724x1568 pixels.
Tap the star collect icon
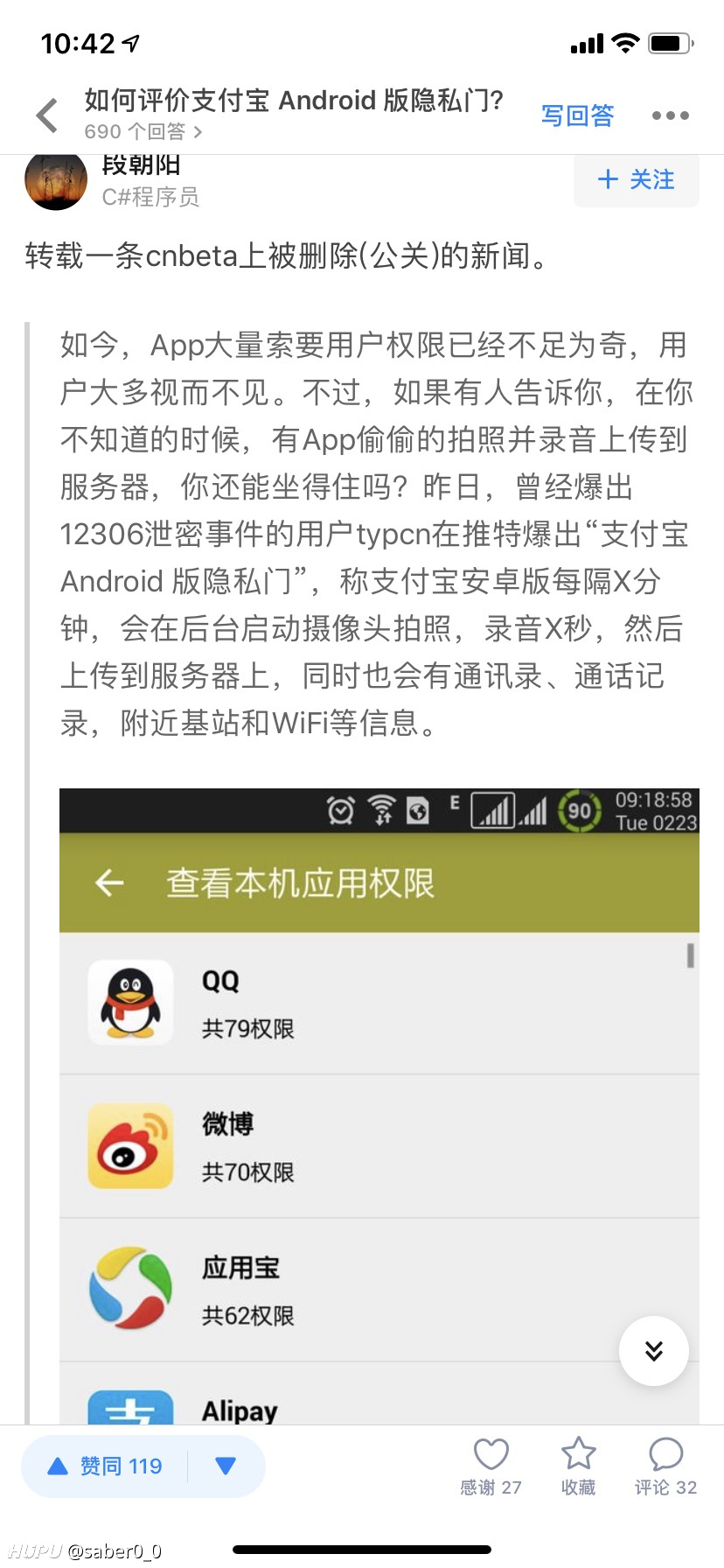point(578,1453)
